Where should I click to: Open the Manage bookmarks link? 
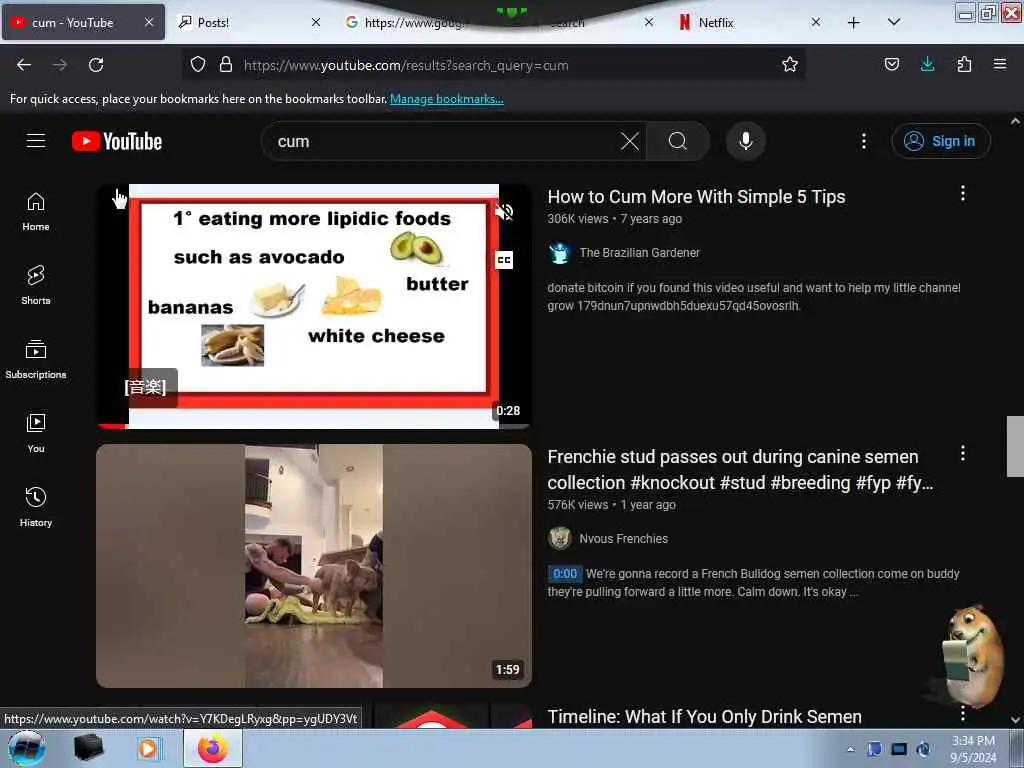[x=447, y=99]
